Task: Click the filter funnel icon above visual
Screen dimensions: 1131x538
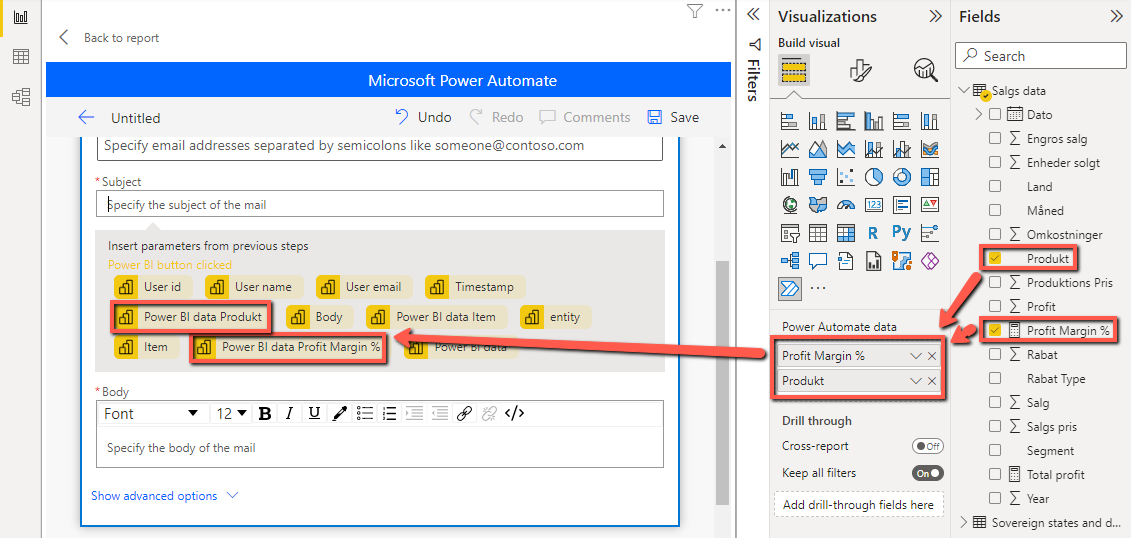Action: coord(695,11)
